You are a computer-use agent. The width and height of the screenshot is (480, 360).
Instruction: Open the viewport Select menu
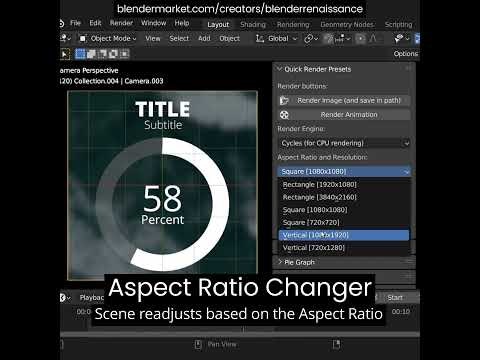179,38
